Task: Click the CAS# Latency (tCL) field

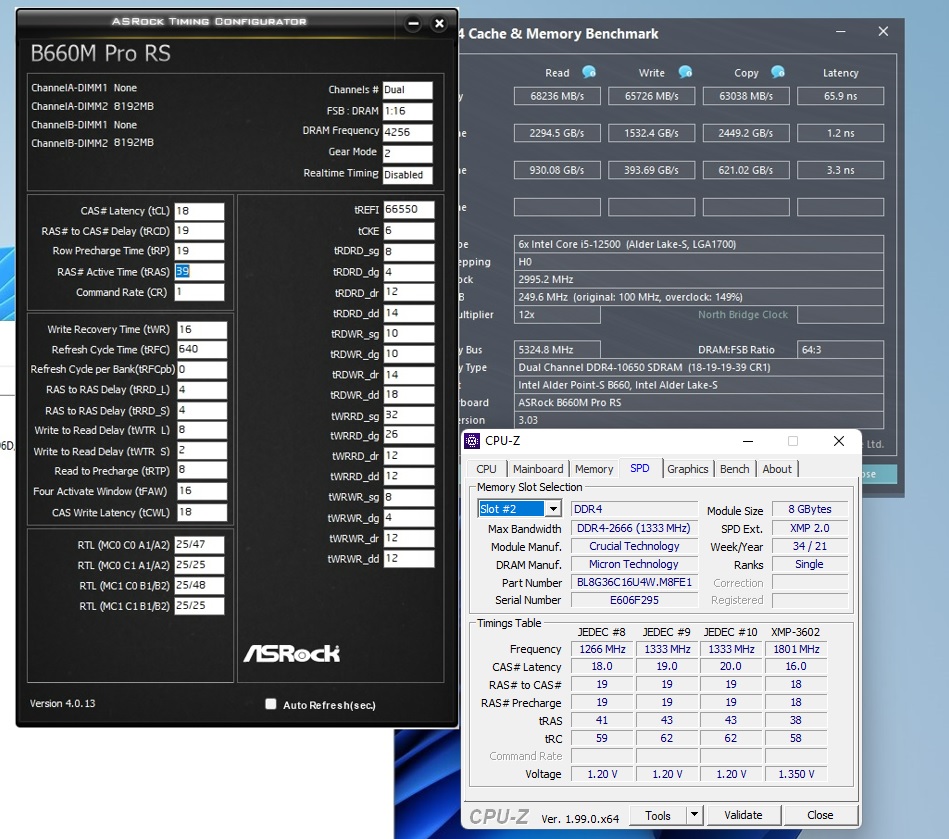Action: [x=199, y=211]
